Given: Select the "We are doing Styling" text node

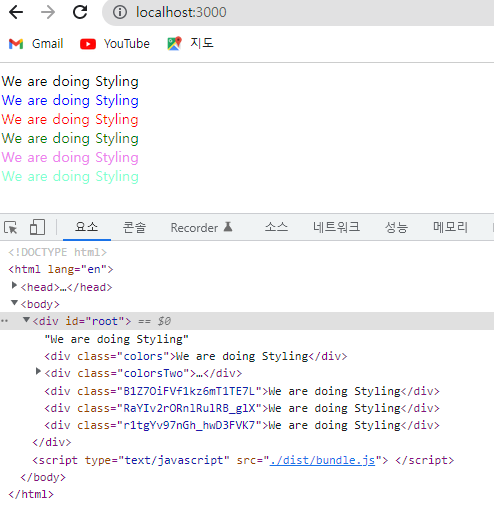Looking at the screenshot, I should tap(117, 339).
